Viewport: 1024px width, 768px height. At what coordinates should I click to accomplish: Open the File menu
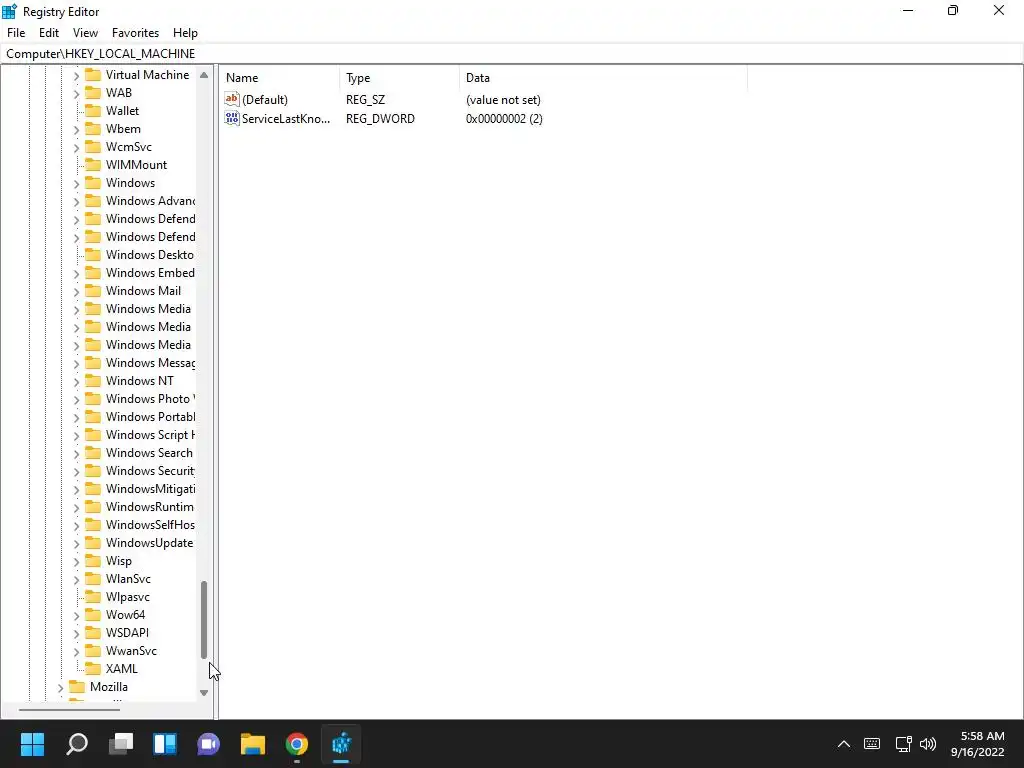click(x=16, y=33)
